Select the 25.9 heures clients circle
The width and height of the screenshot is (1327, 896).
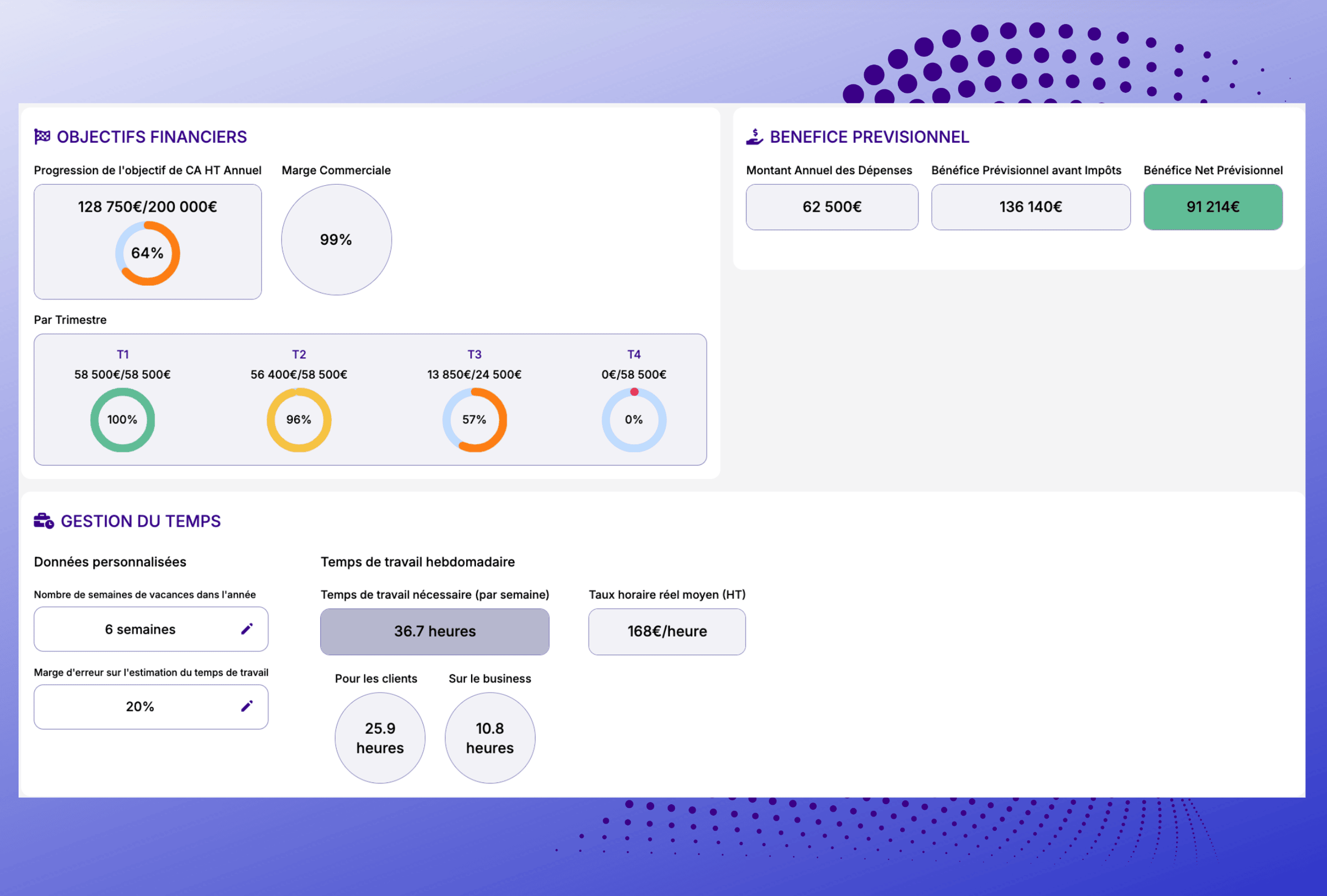coord(380,738)
